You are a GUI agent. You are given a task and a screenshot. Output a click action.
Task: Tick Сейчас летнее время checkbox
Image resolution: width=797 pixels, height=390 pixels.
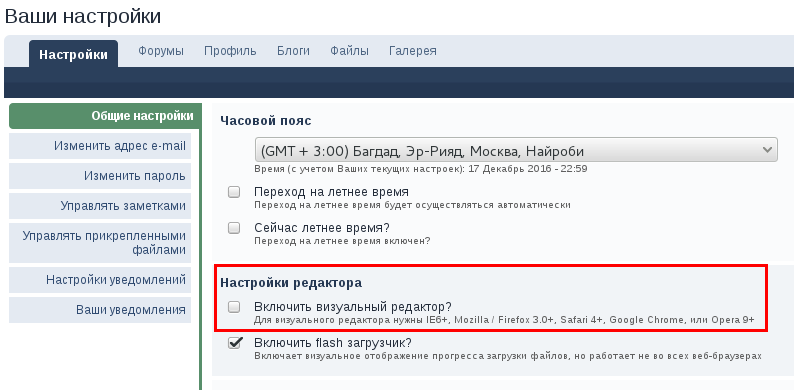[234, 228]
